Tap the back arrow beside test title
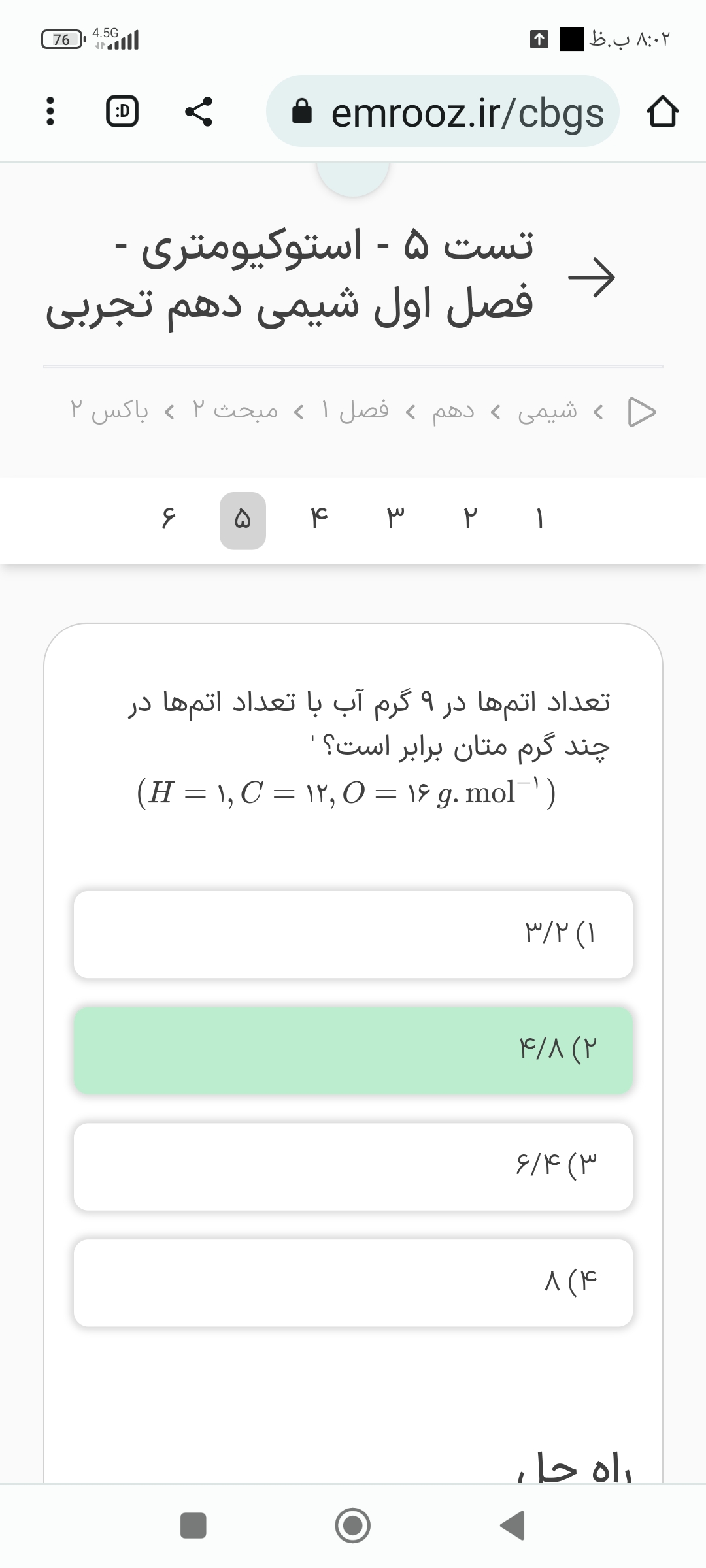The width and height of the screenshot is (706, 1568). tap(592, 277)
